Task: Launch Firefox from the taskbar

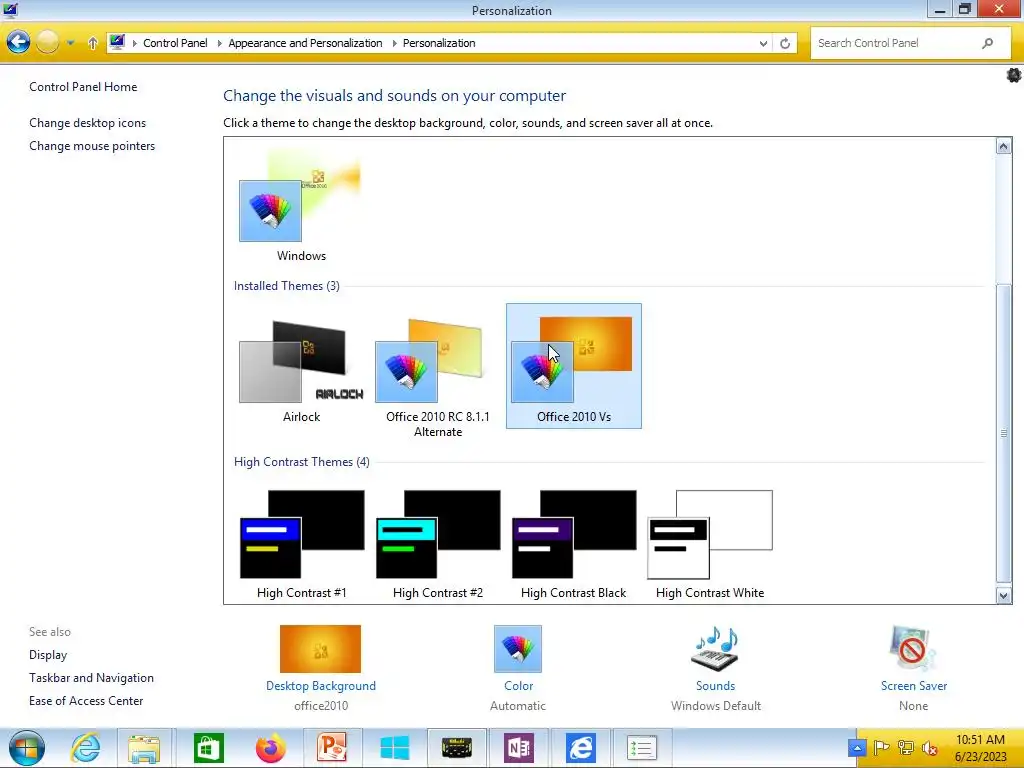Action: [270, 748]
